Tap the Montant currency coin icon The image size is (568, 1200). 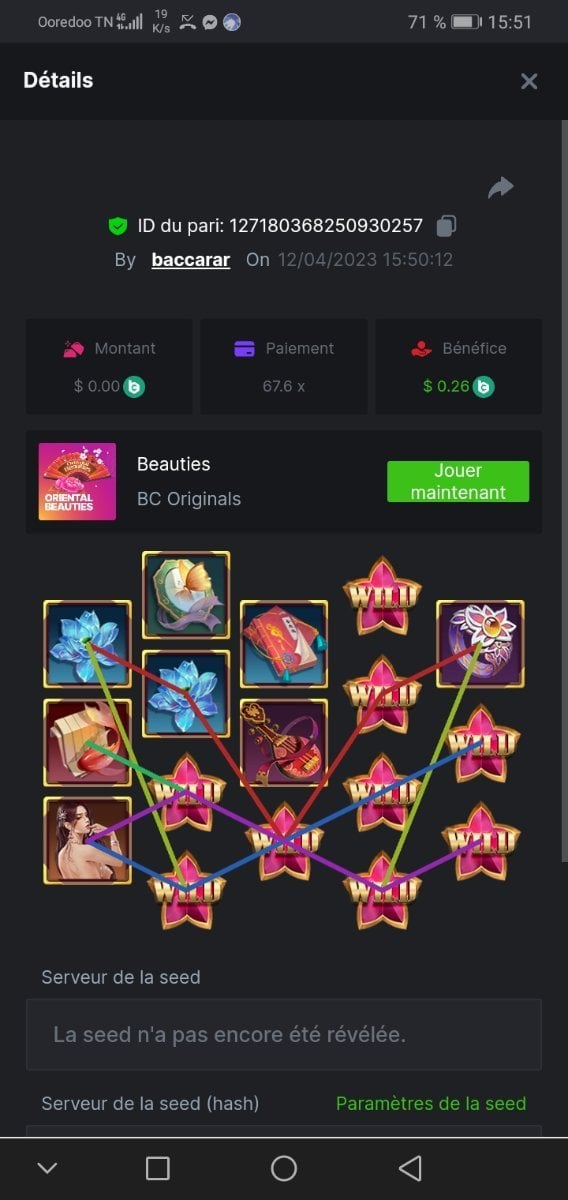click(134, 385)
